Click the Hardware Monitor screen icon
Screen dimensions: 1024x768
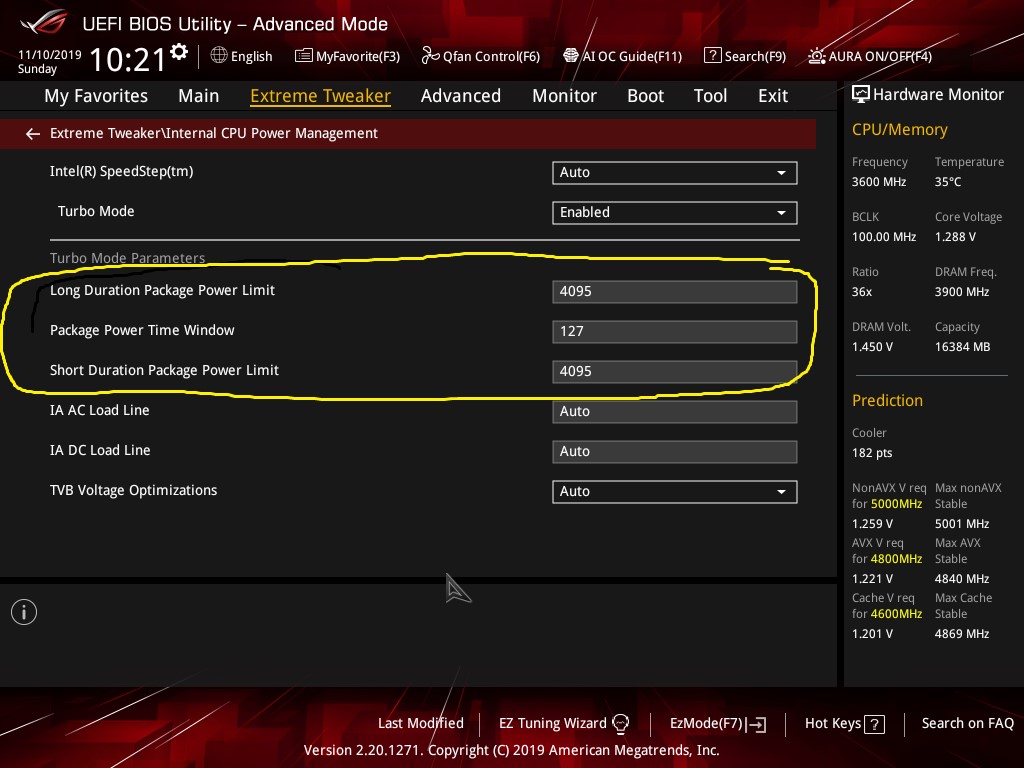point(861,95)
